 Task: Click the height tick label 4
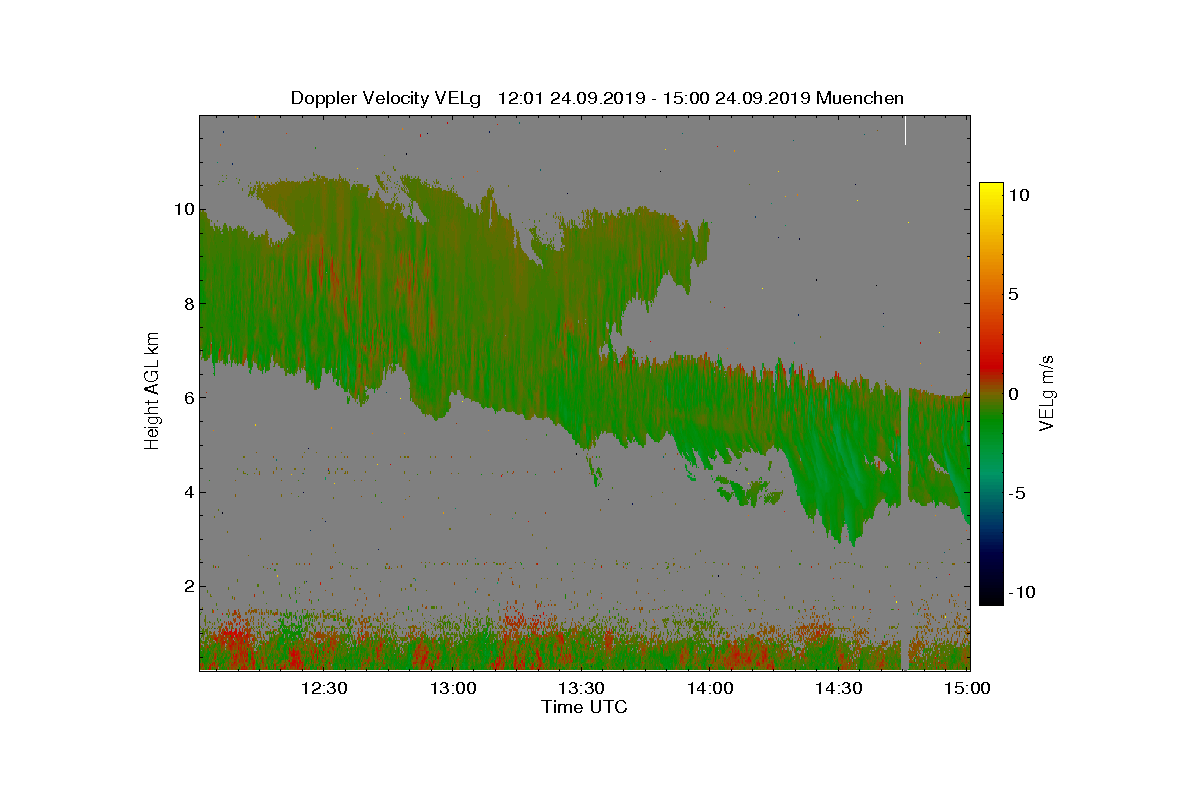click(x=188, y=491)
